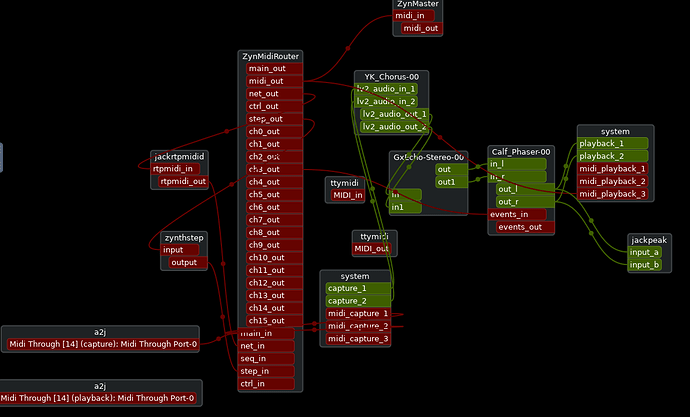Click GxEcho in1 port

pos(406,207)
